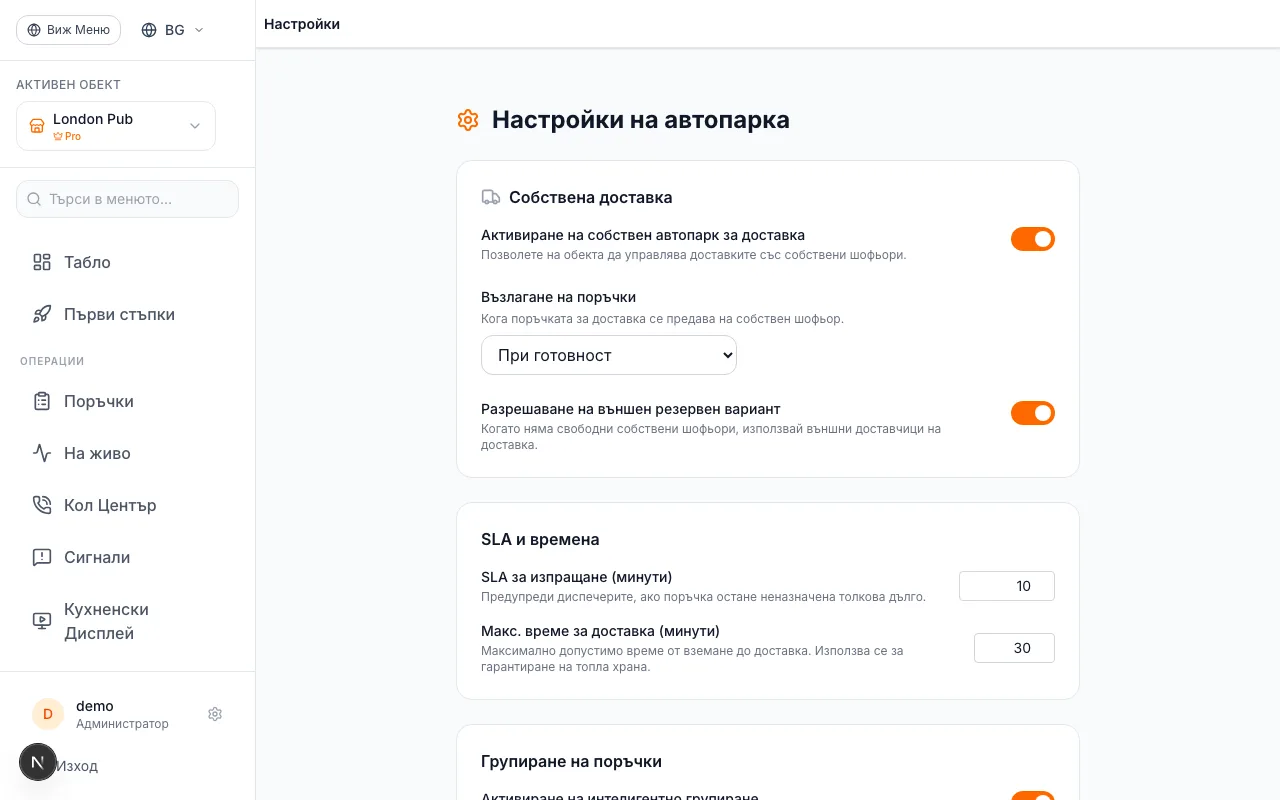
Task: Open the Табло menu item
Action: pos(127,262)
